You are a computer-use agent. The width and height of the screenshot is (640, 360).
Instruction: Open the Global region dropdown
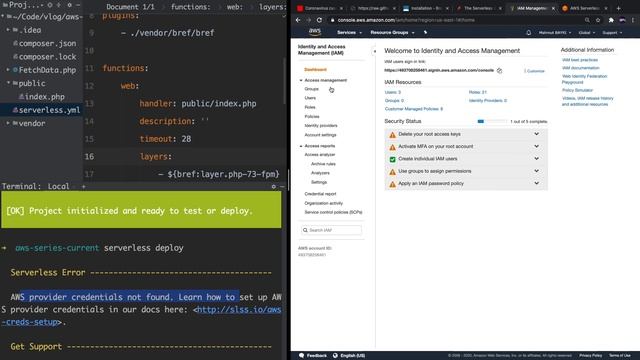click(587, 32)
